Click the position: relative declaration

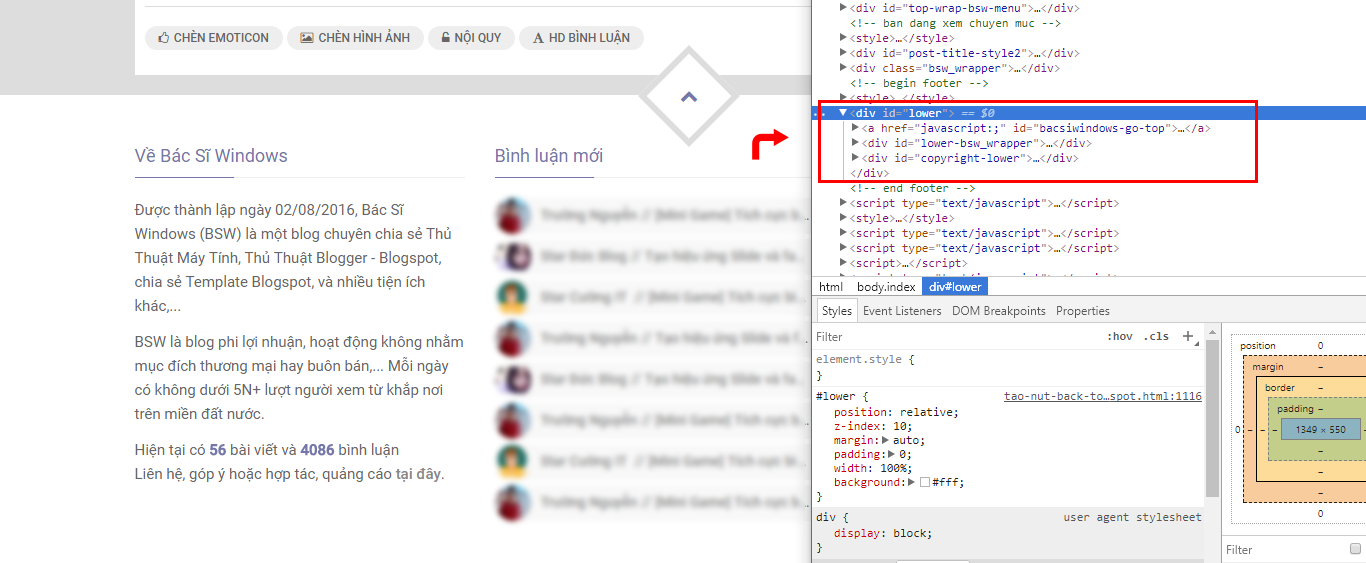(x=895, y=412)
